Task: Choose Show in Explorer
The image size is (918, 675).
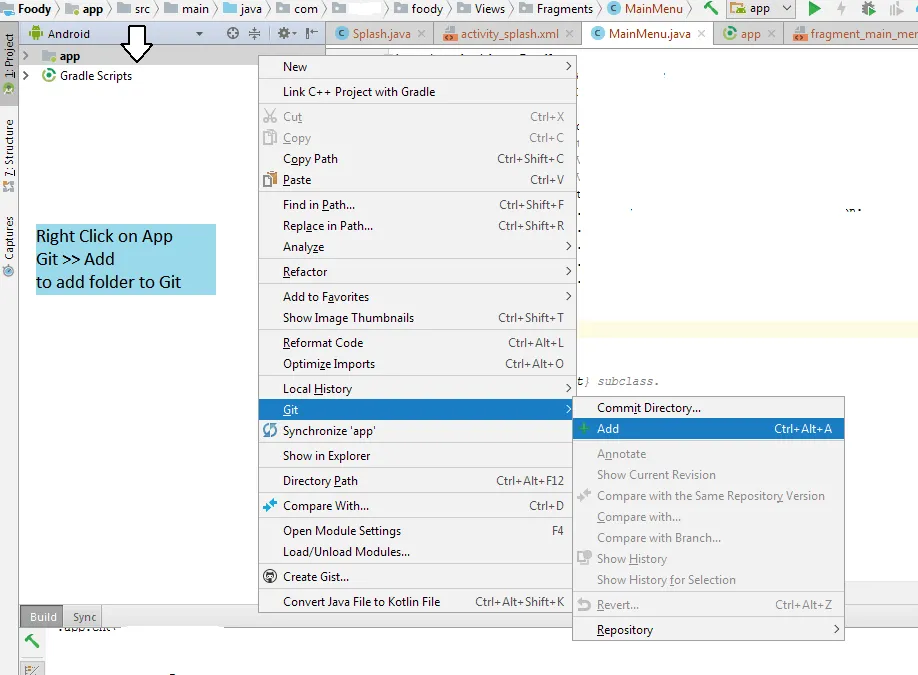Action: (x=417, y=456)
